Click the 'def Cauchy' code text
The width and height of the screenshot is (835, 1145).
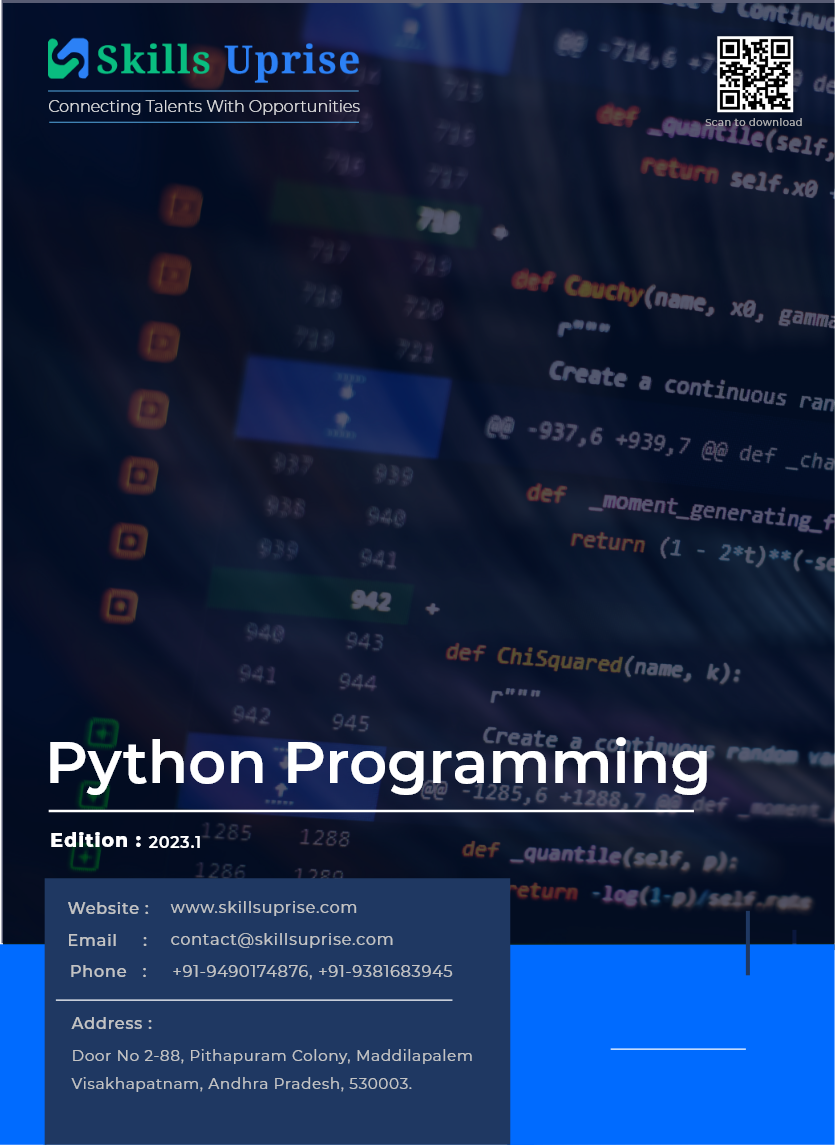(577, 287)
